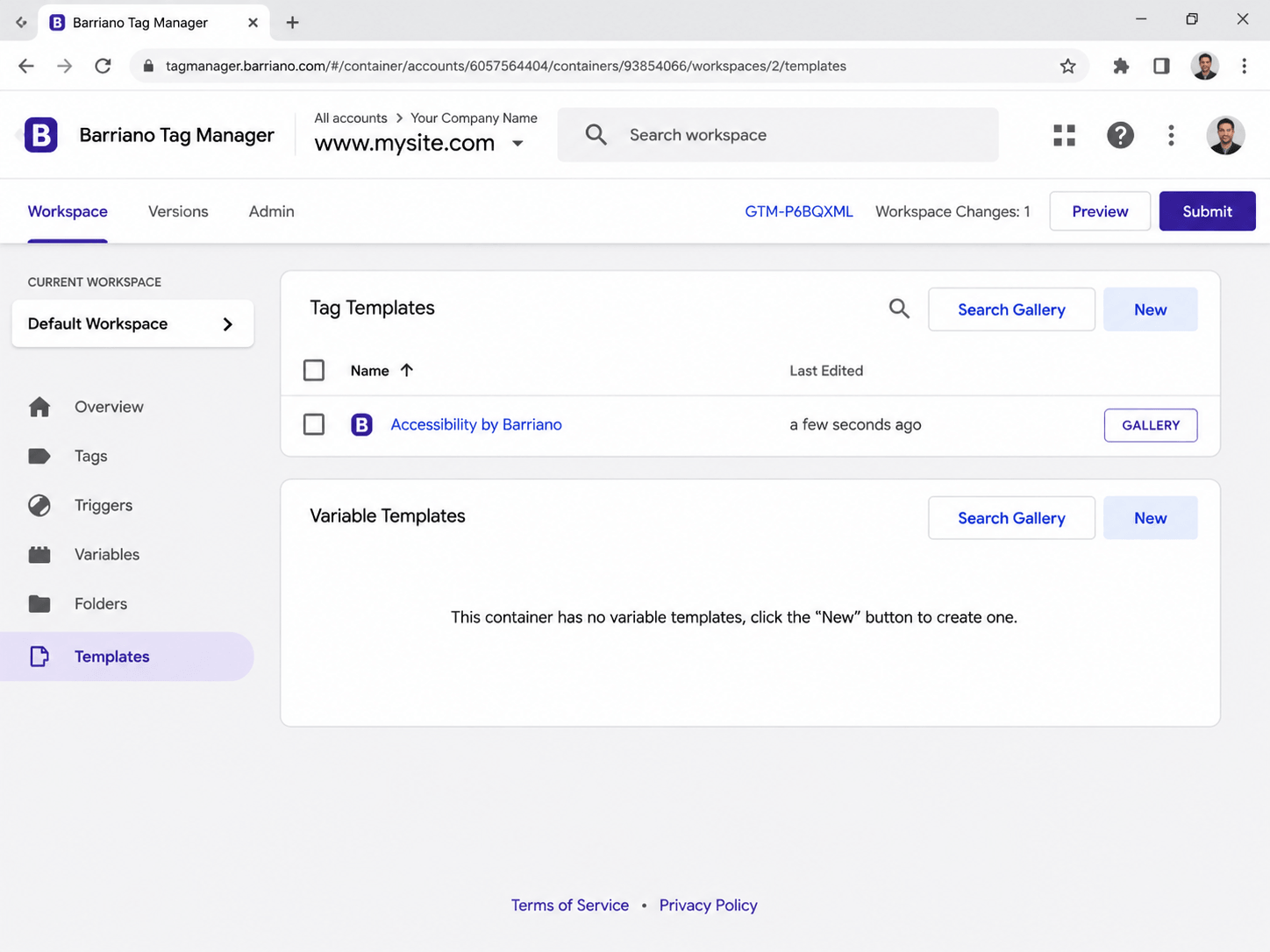Click Search Gallery for Tag Templates
Image resolution: width=1270 pixels, height=952 pixels.
coord(1011,309)
